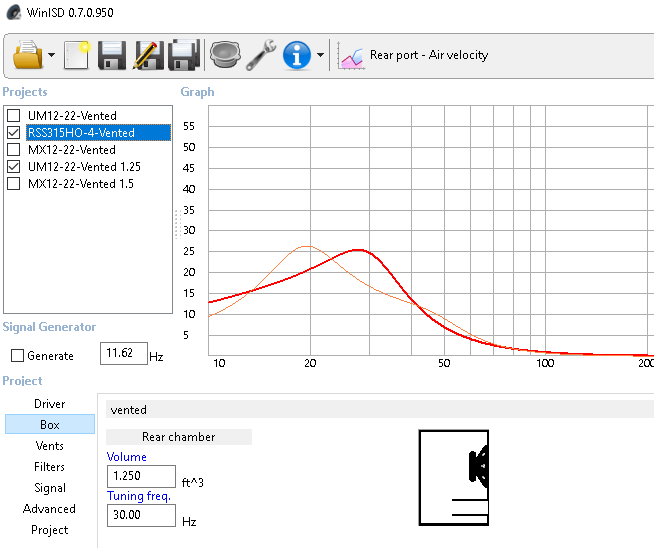Click the graph type chart icon
The height and width of the screenshot is (548, 654).
tap(351, 55)
